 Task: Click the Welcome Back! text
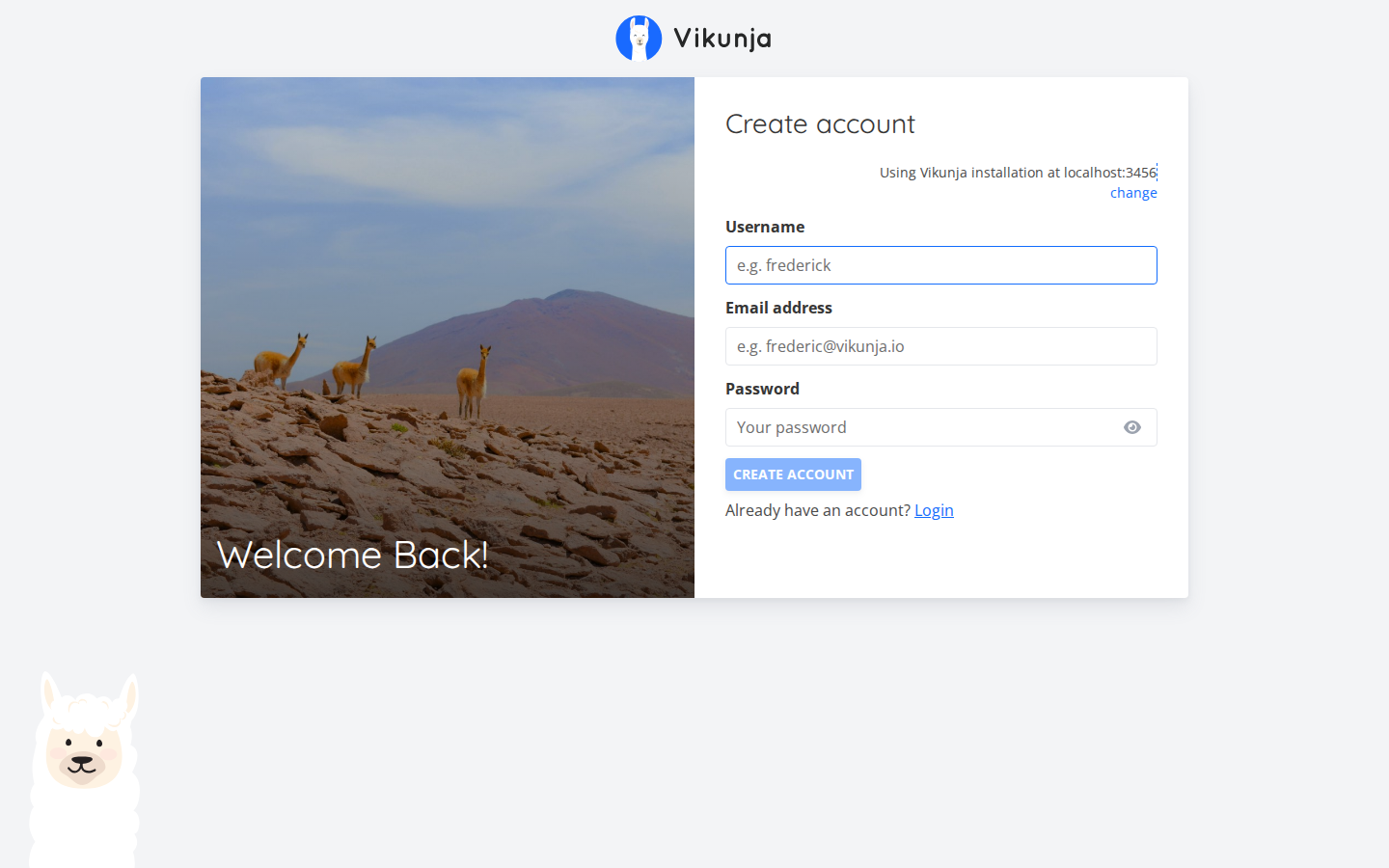pos(353,555)
